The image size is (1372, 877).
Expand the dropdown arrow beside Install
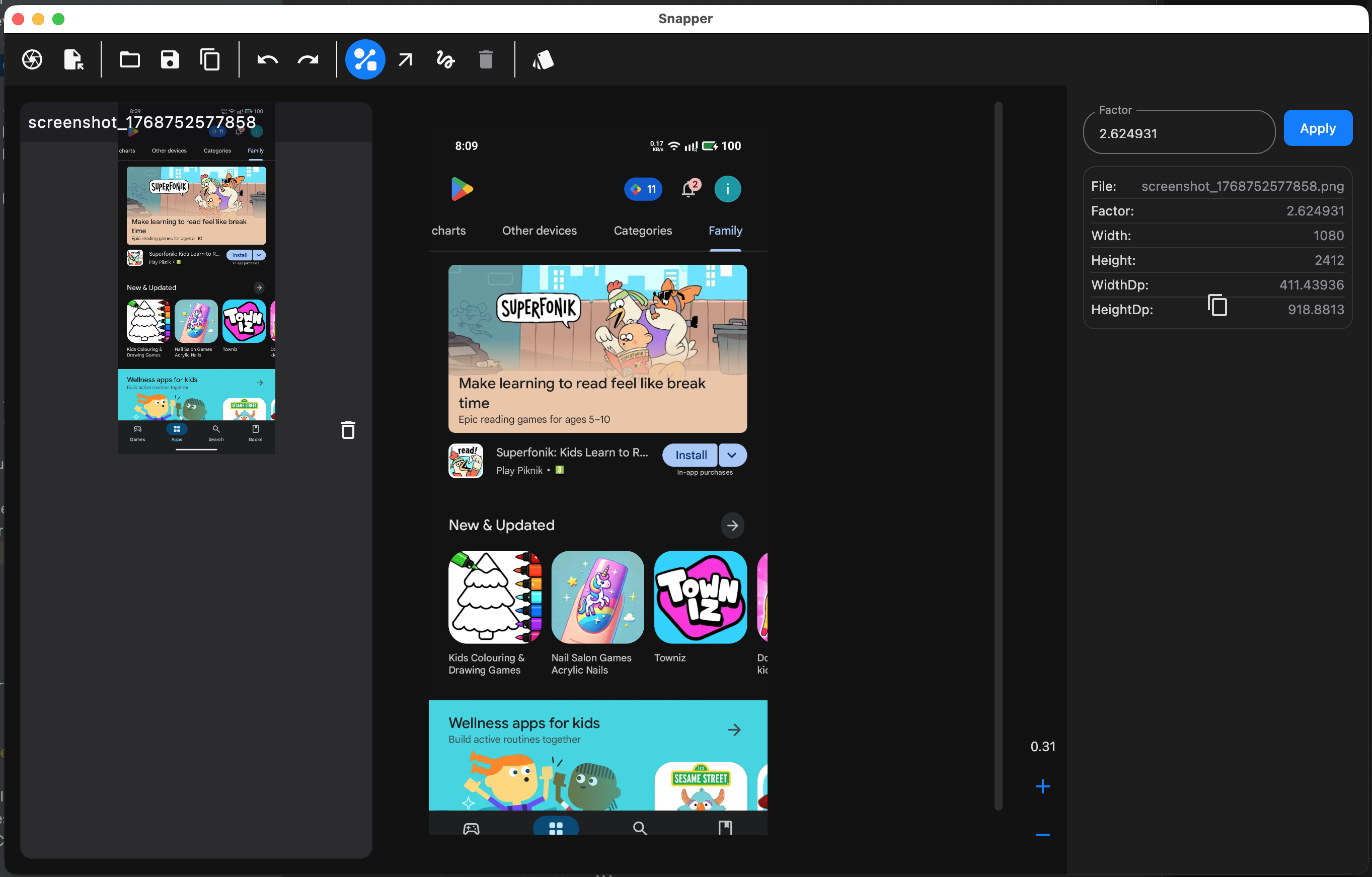click(732, 455)
